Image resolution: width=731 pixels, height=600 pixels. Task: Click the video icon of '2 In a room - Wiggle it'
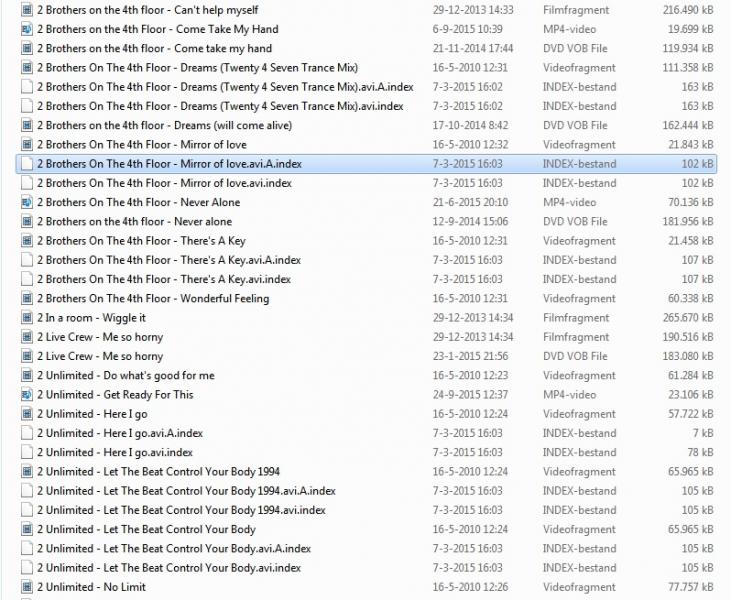(27, 317)
